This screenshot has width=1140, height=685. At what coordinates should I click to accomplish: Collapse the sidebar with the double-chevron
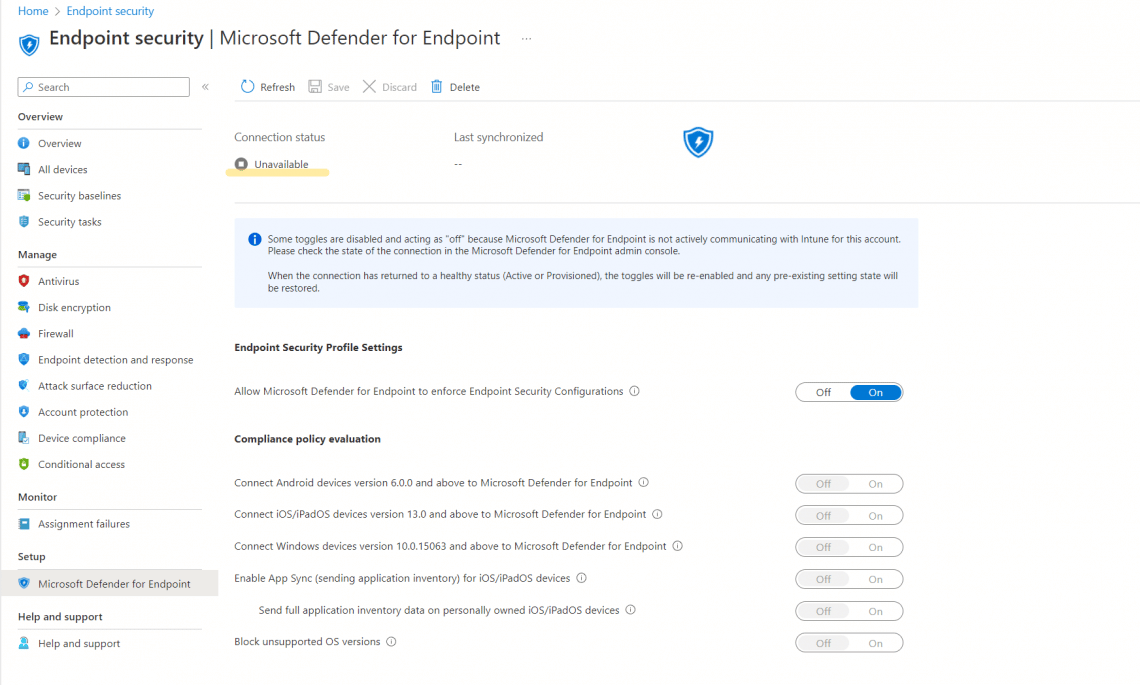point(205,87)
